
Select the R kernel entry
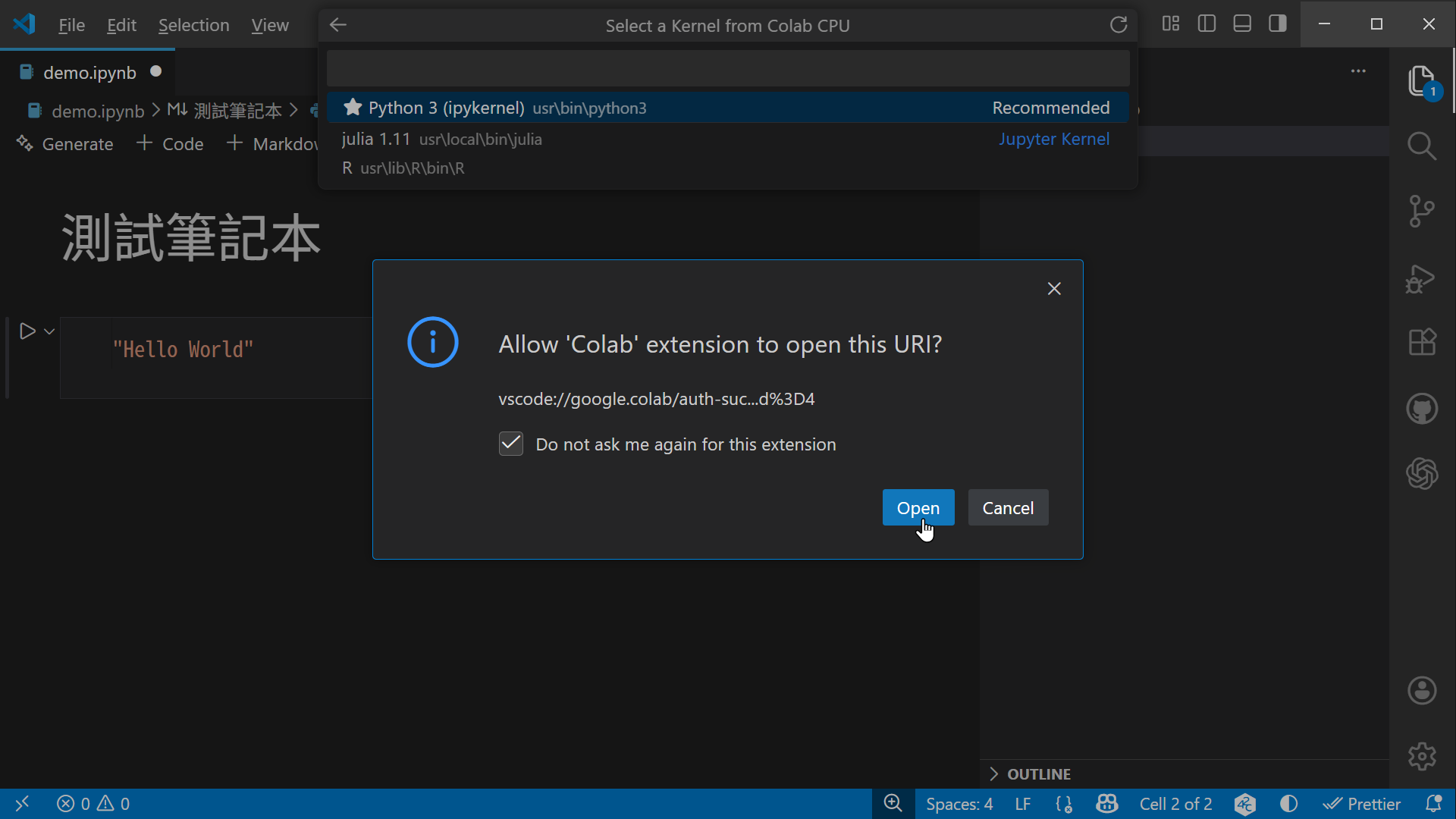tap(728, 168)
